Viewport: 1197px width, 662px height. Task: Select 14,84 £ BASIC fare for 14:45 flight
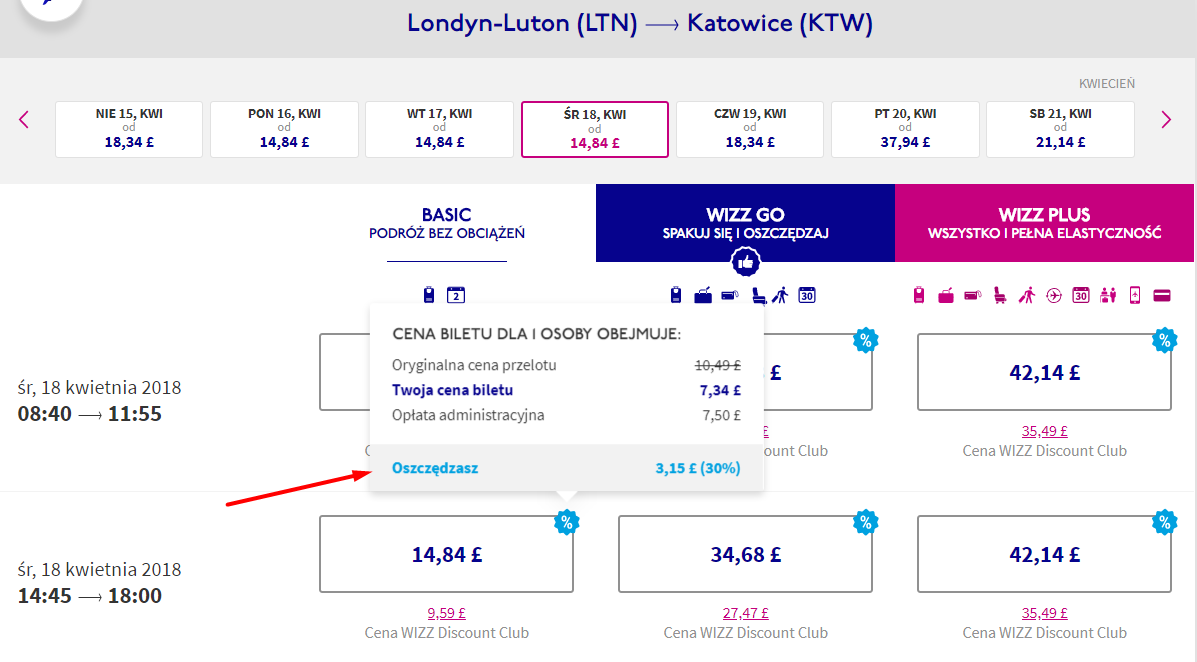coord(447,554)
